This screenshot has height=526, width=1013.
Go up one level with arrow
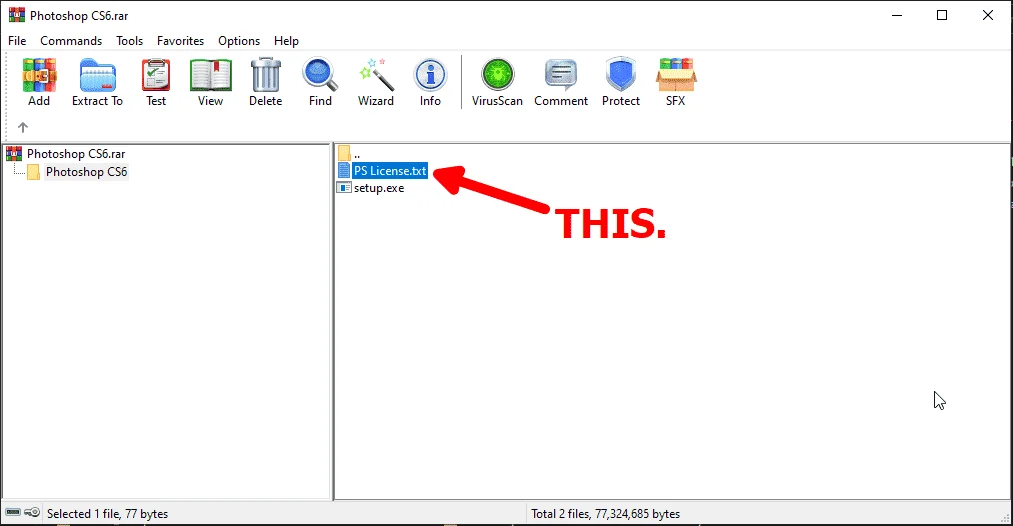coord(23,127)
